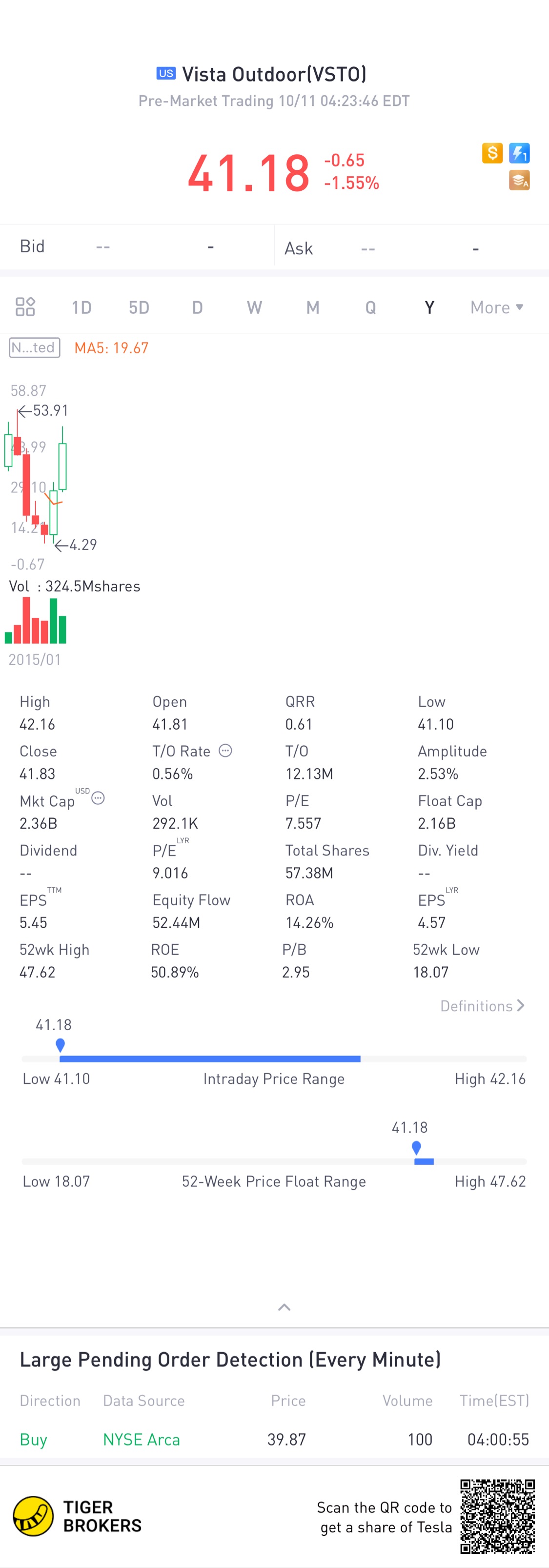This screenshot has height=1568, width=549.
Task: Tap the info icon beside T/O Rate
Action: 225,751
